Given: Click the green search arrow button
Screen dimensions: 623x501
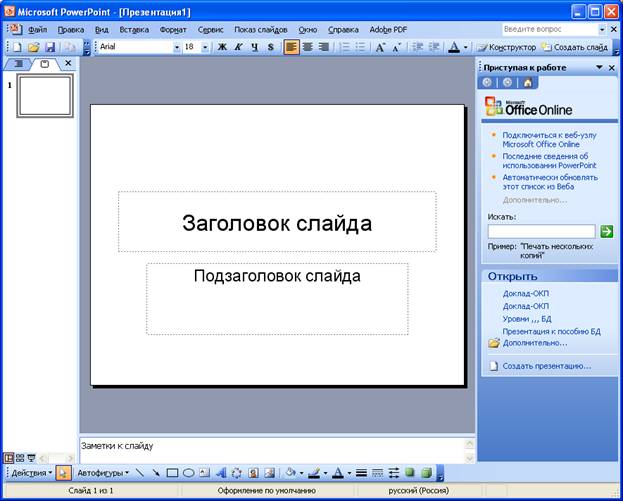Looking at the screenshot, I should click(606, 231).
